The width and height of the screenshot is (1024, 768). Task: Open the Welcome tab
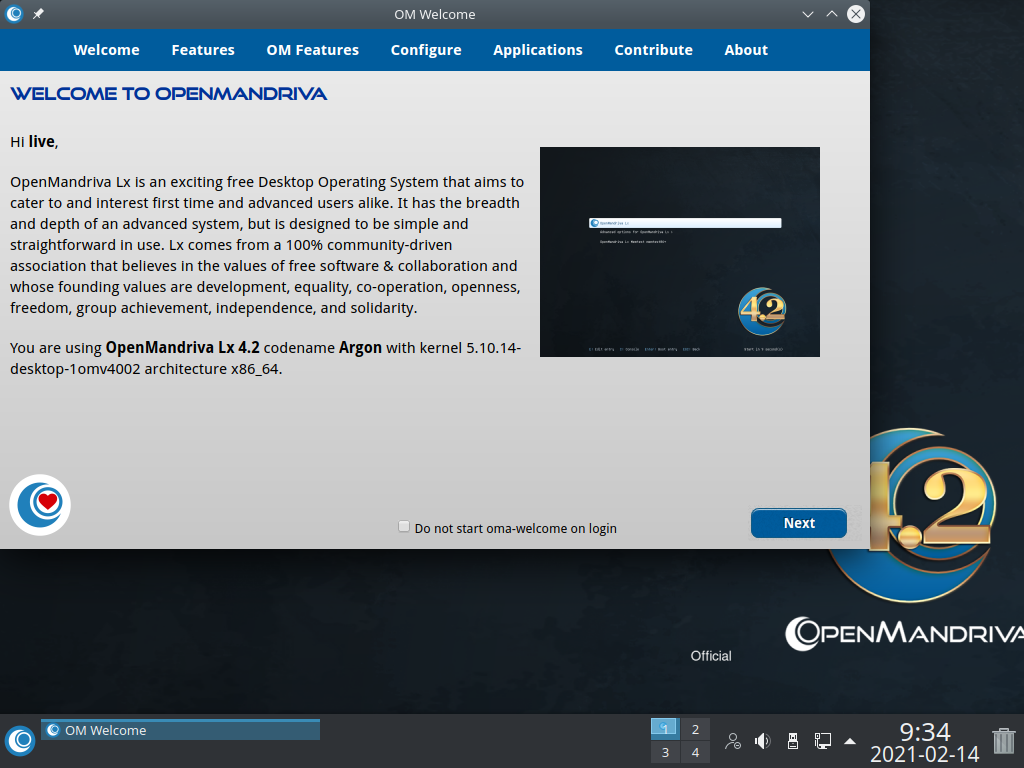(106, 50)
